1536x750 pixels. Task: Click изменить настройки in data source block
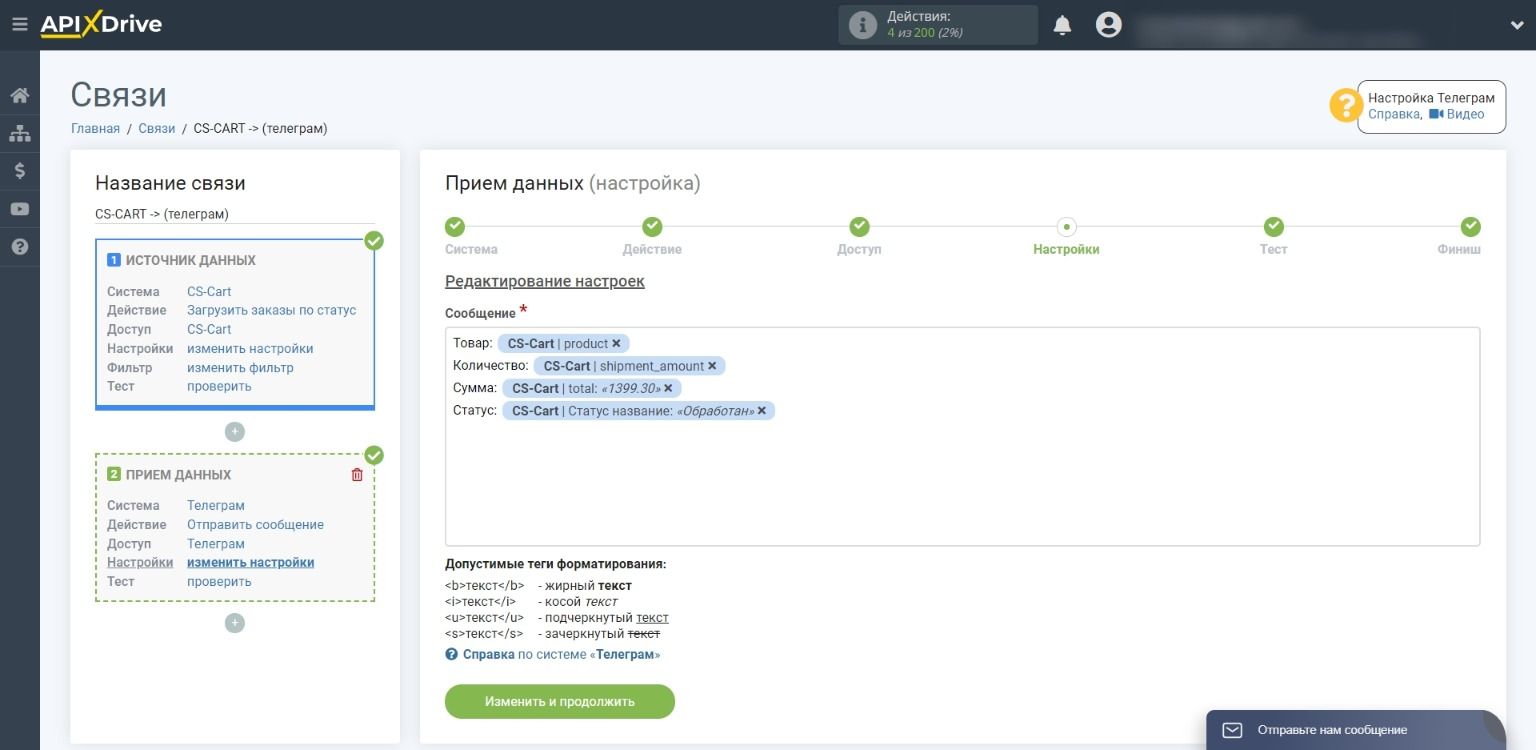(x=250, y=349)
